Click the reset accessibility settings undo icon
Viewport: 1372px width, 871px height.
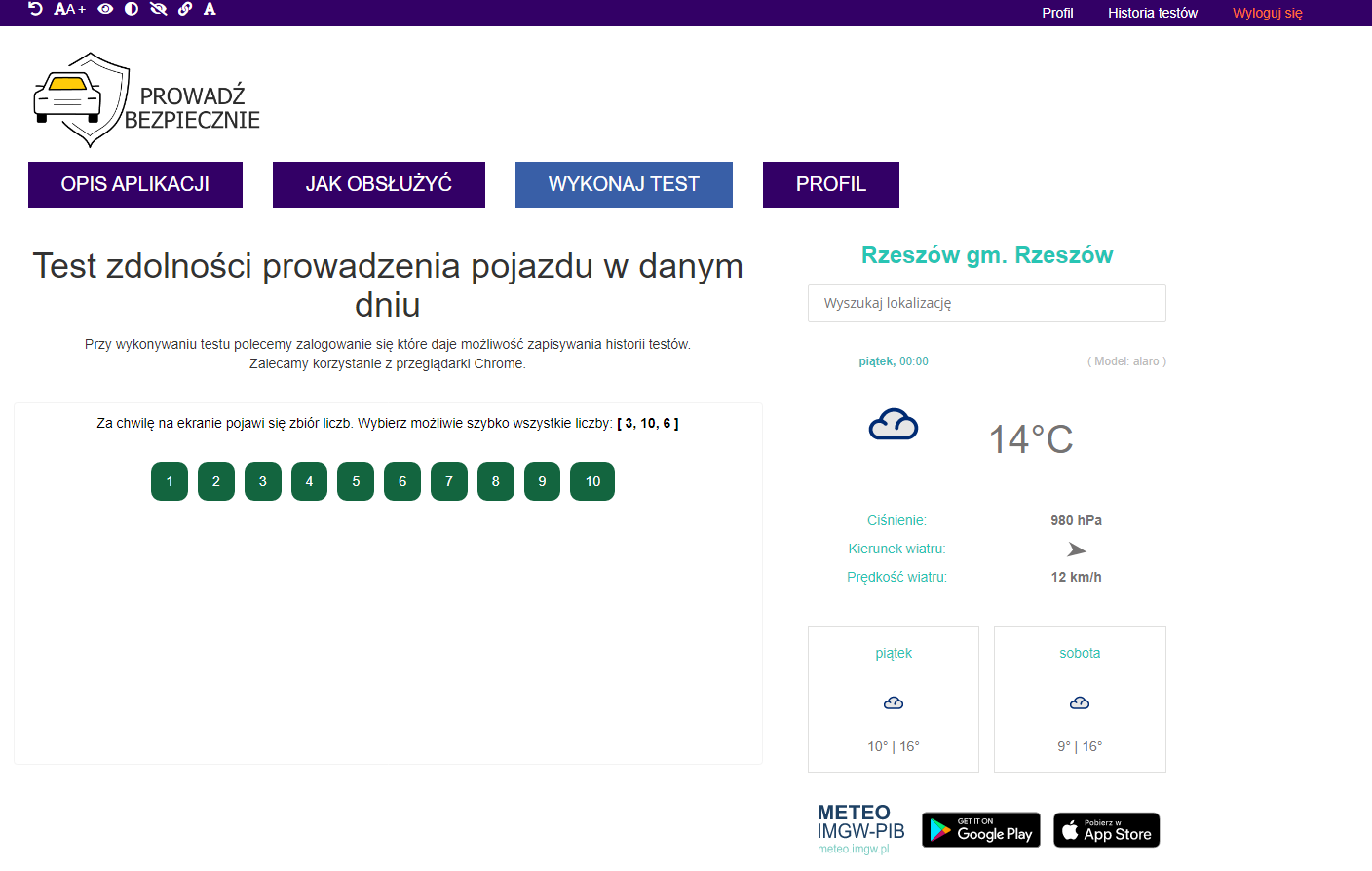point(36,9)
